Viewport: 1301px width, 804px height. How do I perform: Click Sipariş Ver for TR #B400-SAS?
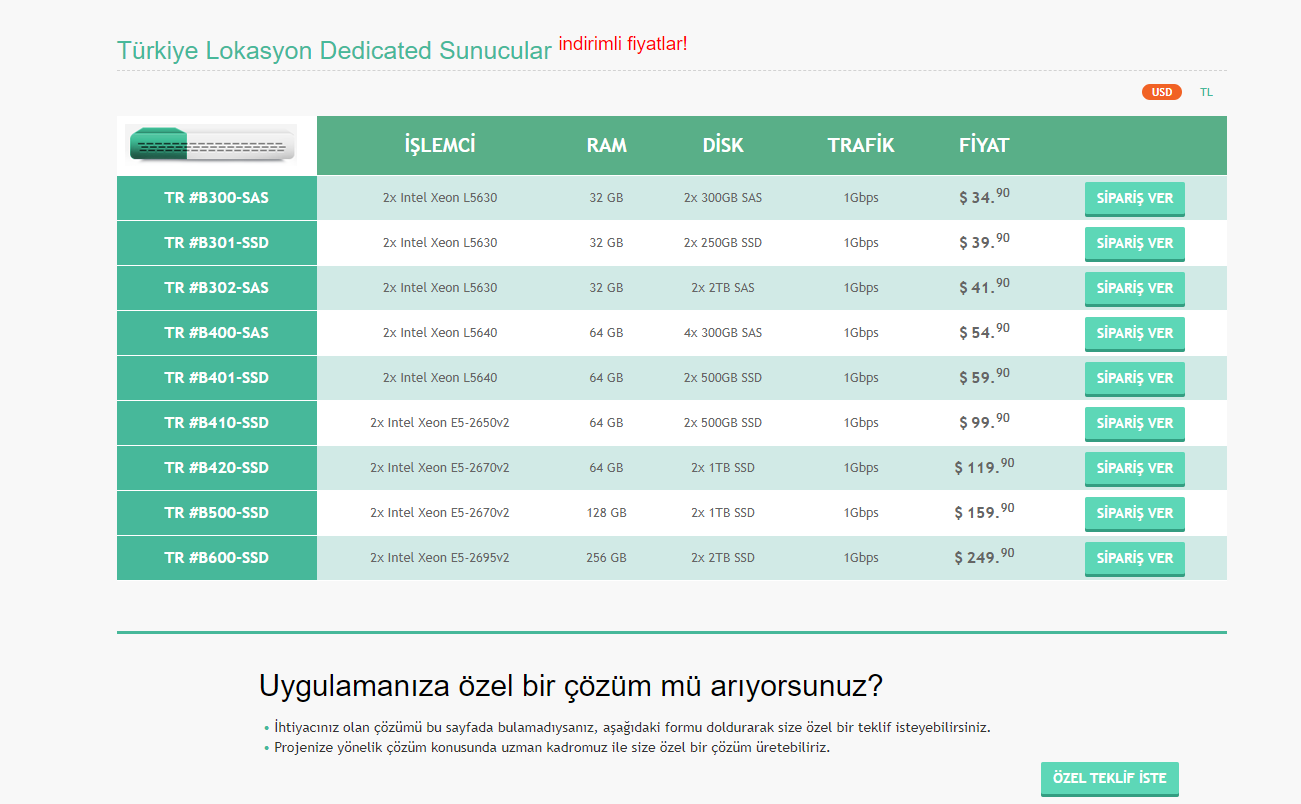coord(1135,334)
